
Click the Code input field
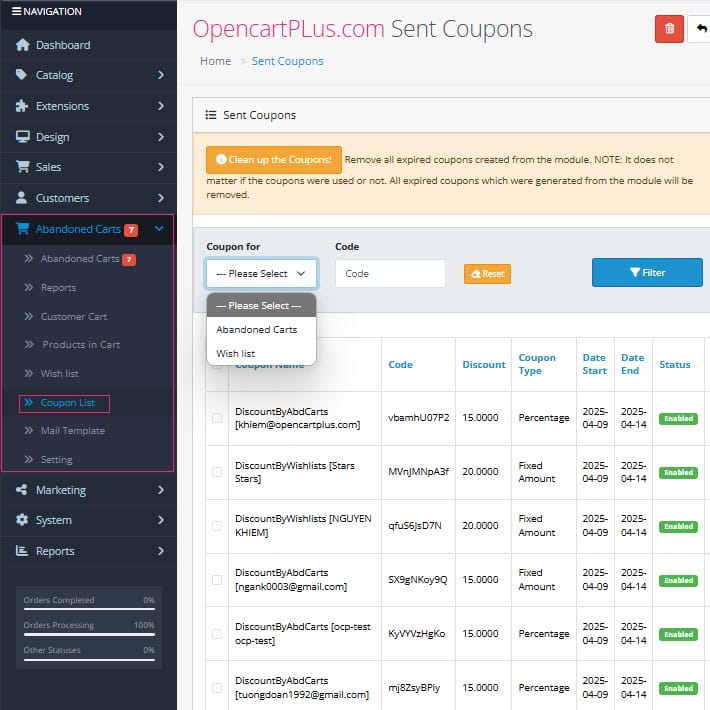click(x=390, y=273)
